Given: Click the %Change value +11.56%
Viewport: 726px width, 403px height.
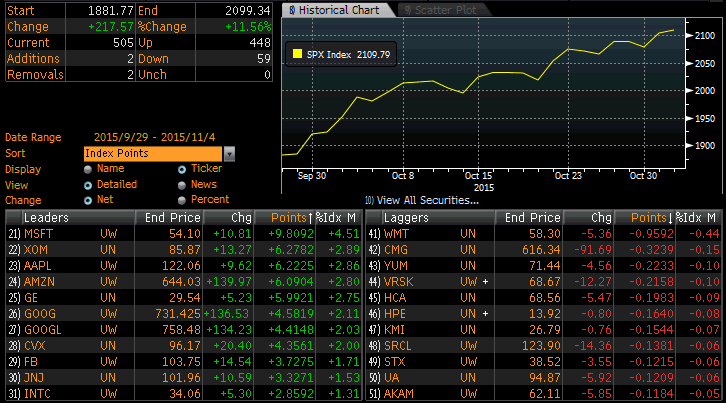Looking at the screenshot, I should (x=248, y=27).
